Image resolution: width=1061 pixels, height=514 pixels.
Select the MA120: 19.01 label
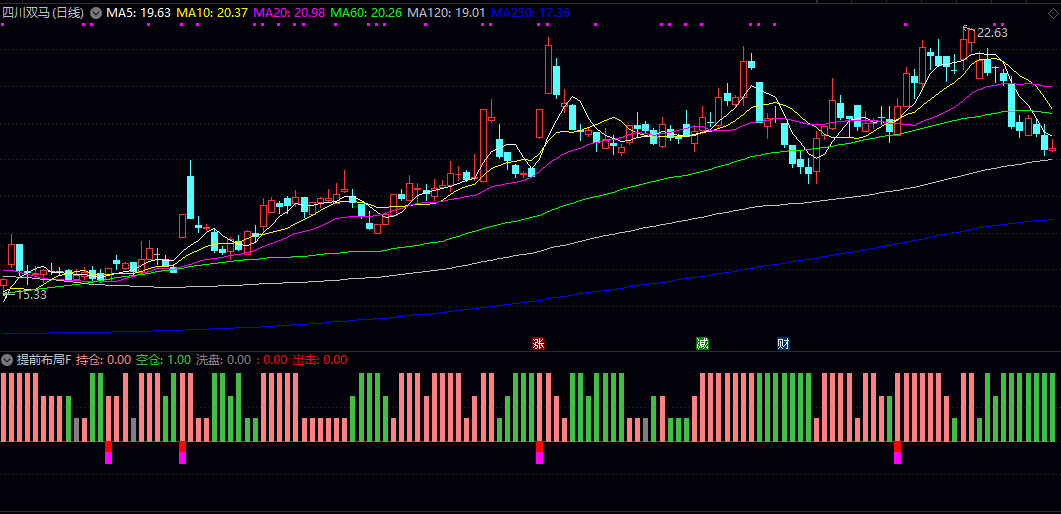(448, 12)
